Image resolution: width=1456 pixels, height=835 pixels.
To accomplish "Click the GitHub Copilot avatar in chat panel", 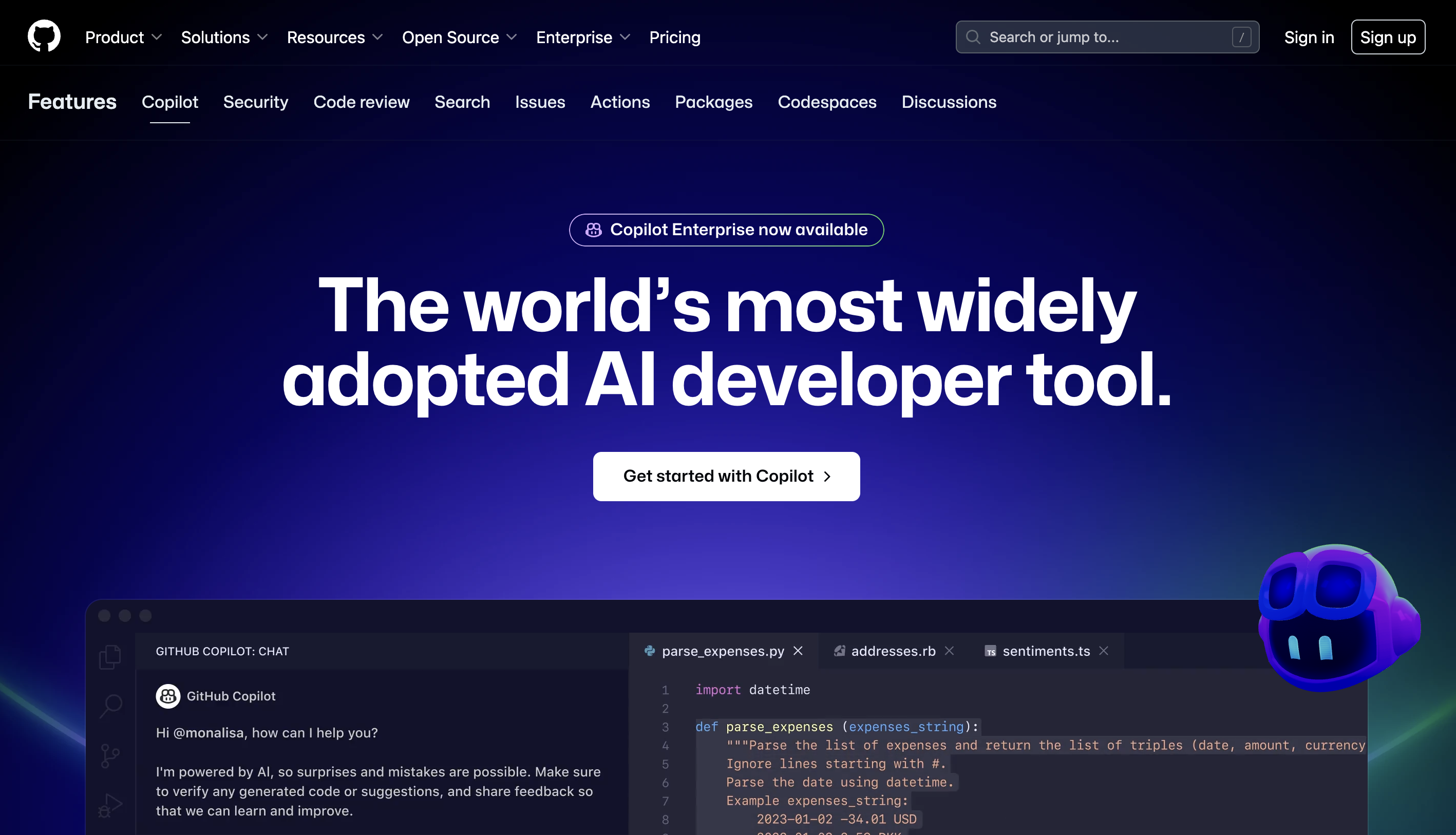I will point(167,696).
